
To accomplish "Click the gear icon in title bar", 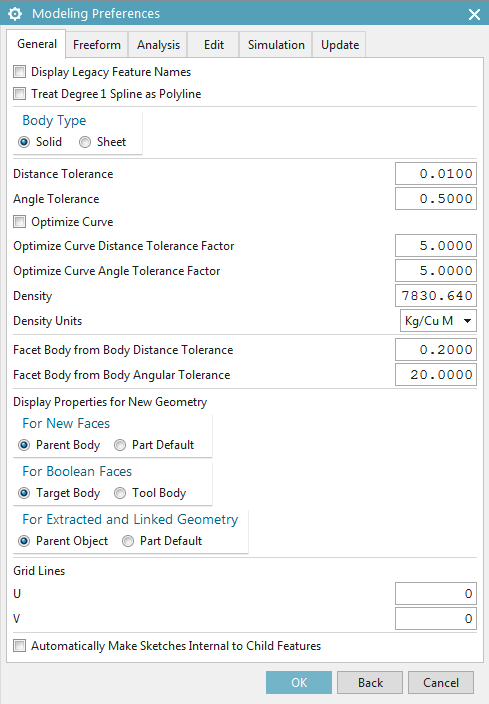I will (x=15, y=13).
